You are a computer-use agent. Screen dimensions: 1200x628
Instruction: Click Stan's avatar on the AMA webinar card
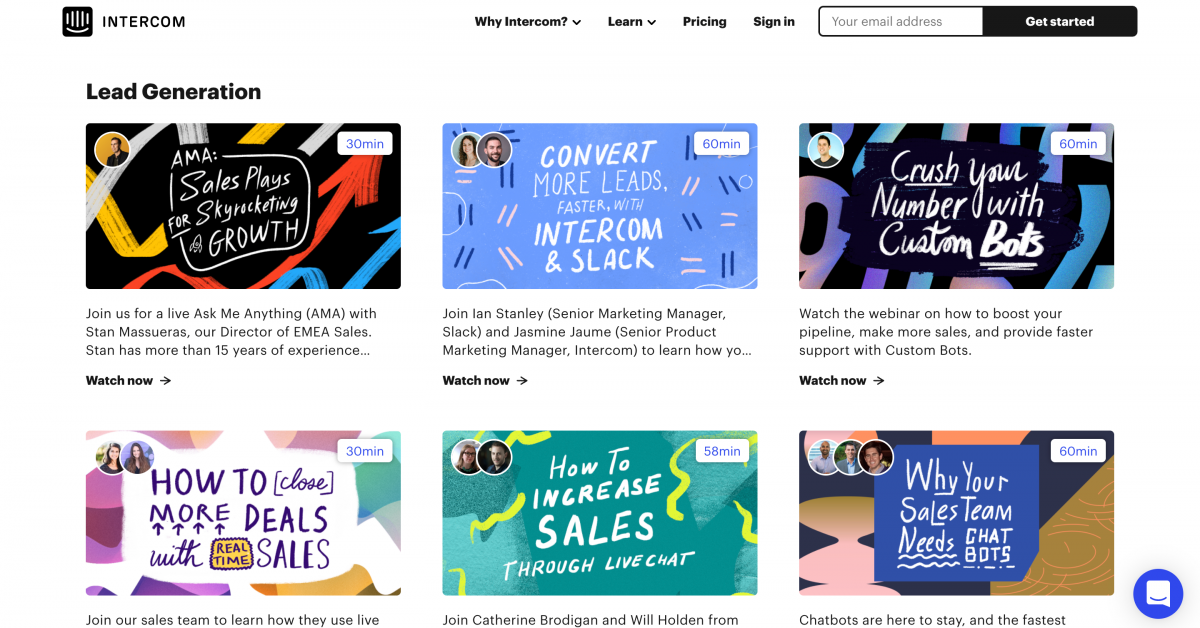[112, 150]
